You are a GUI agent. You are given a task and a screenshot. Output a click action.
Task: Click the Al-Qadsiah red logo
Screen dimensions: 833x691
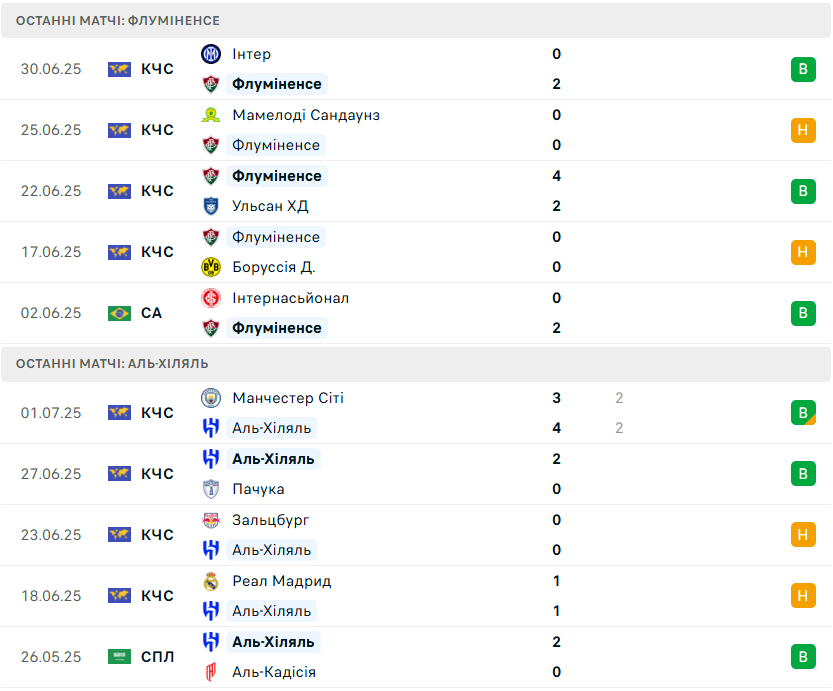pos(211,672)
